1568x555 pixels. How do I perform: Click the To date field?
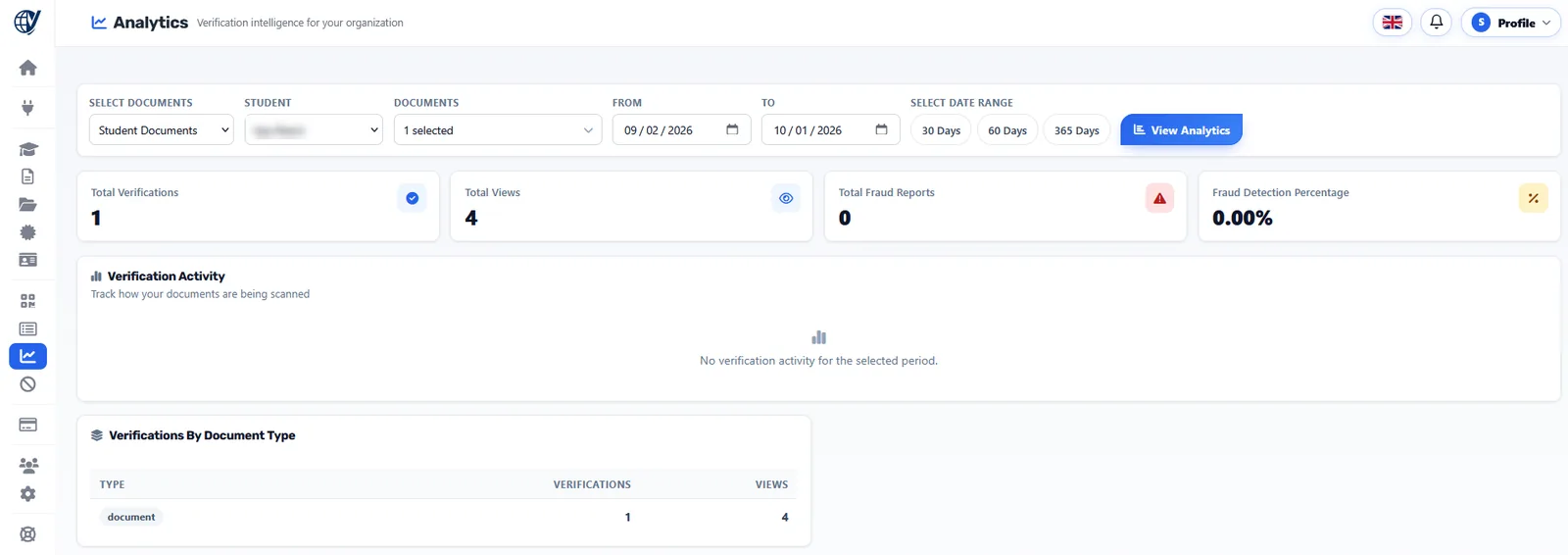[830, 129]
